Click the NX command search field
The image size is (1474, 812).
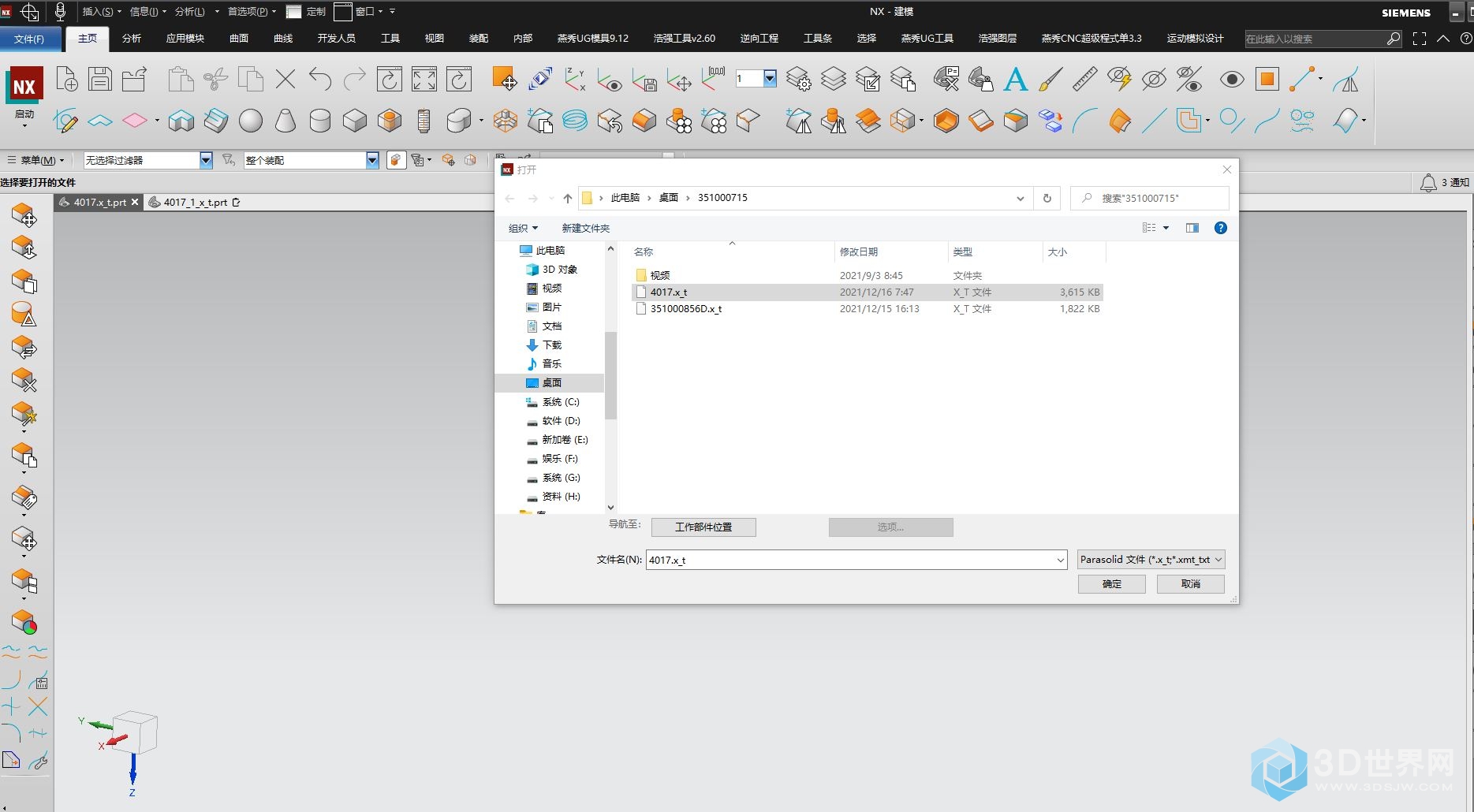click(1315, 39)
